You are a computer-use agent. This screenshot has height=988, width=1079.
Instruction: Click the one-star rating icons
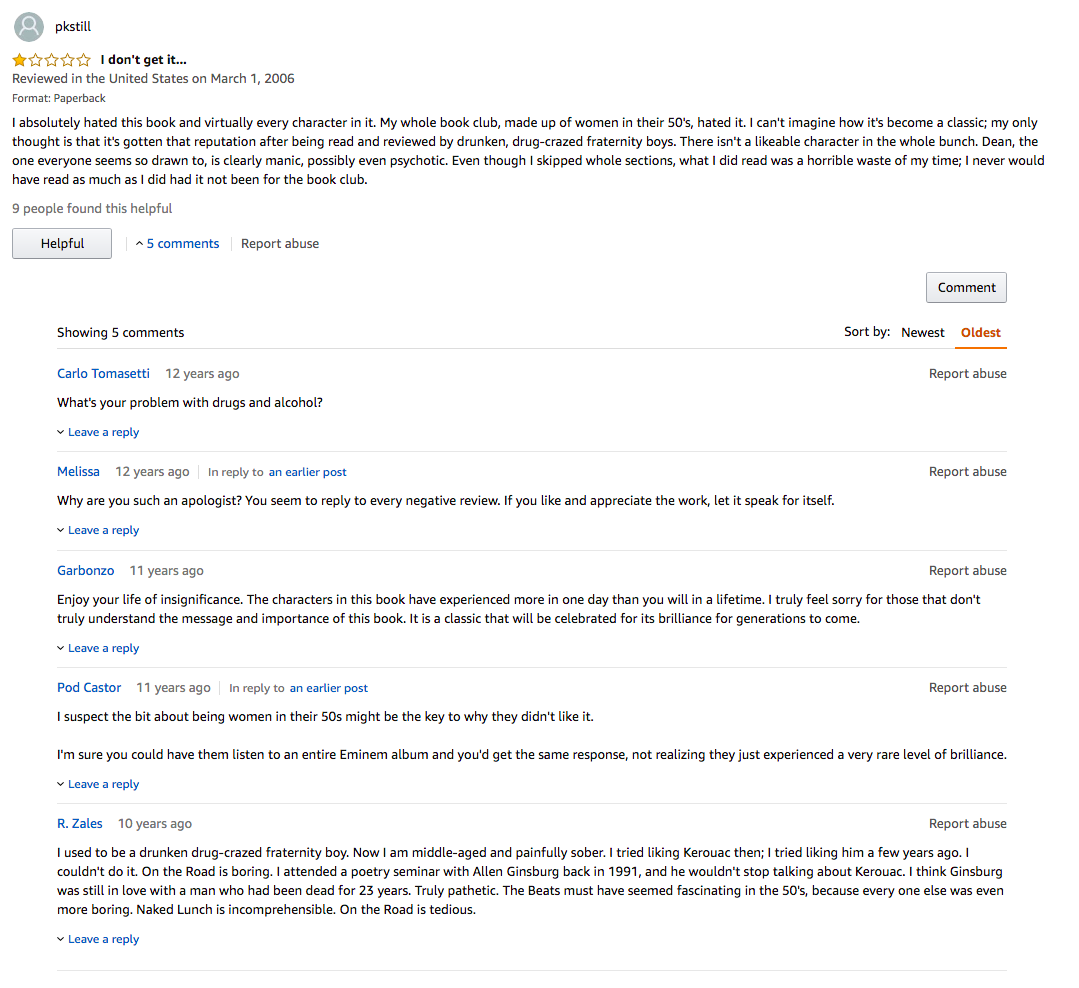coord(52,60)
